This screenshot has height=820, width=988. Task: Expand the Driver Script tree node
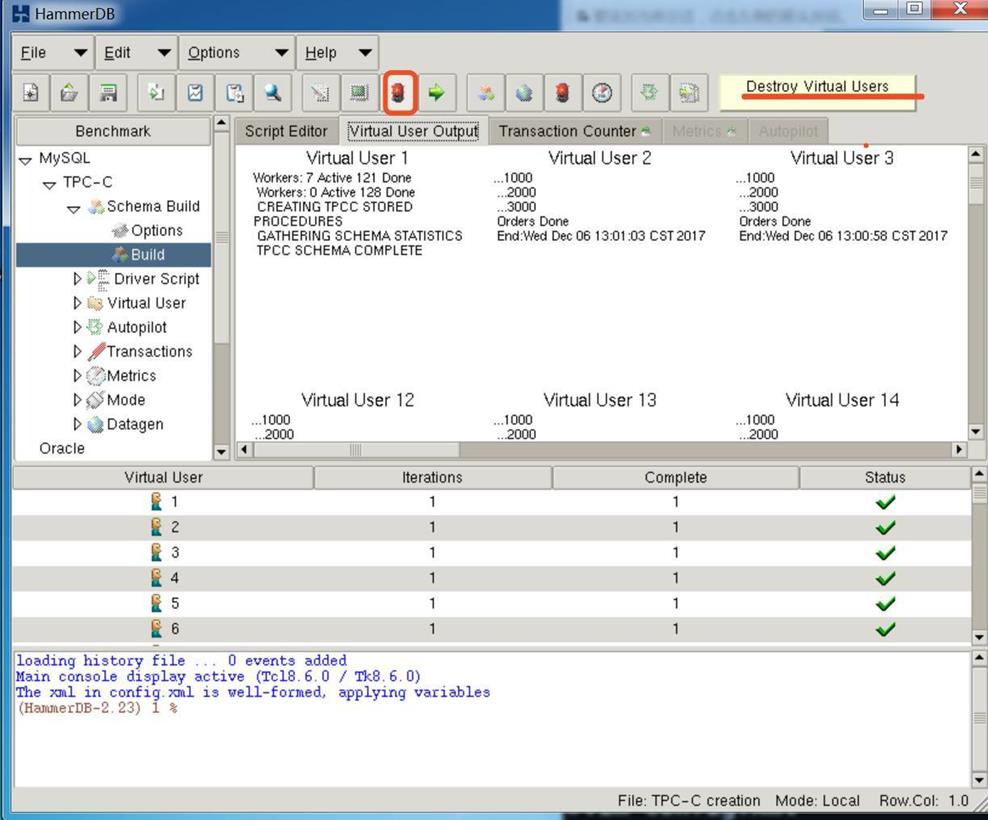[78, 279]
